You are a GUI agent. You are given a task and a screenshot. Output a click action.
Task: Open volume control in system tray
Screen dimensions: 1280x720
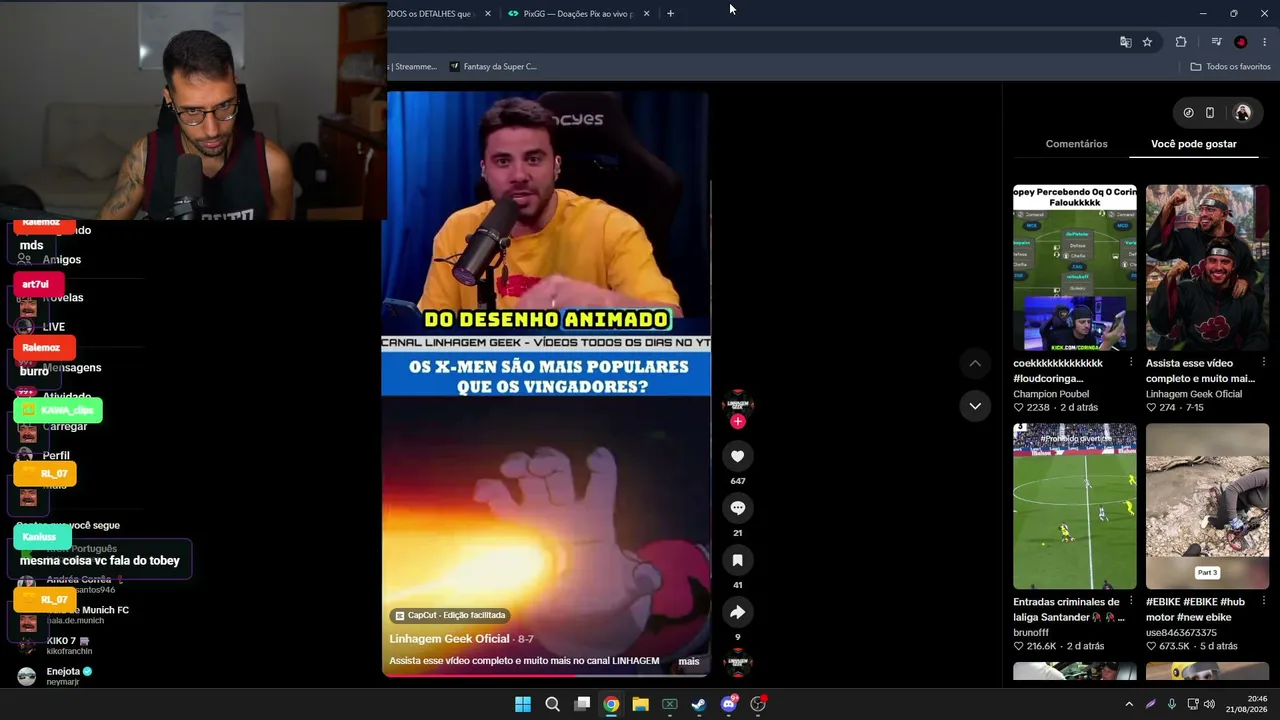coord(1209,704)
